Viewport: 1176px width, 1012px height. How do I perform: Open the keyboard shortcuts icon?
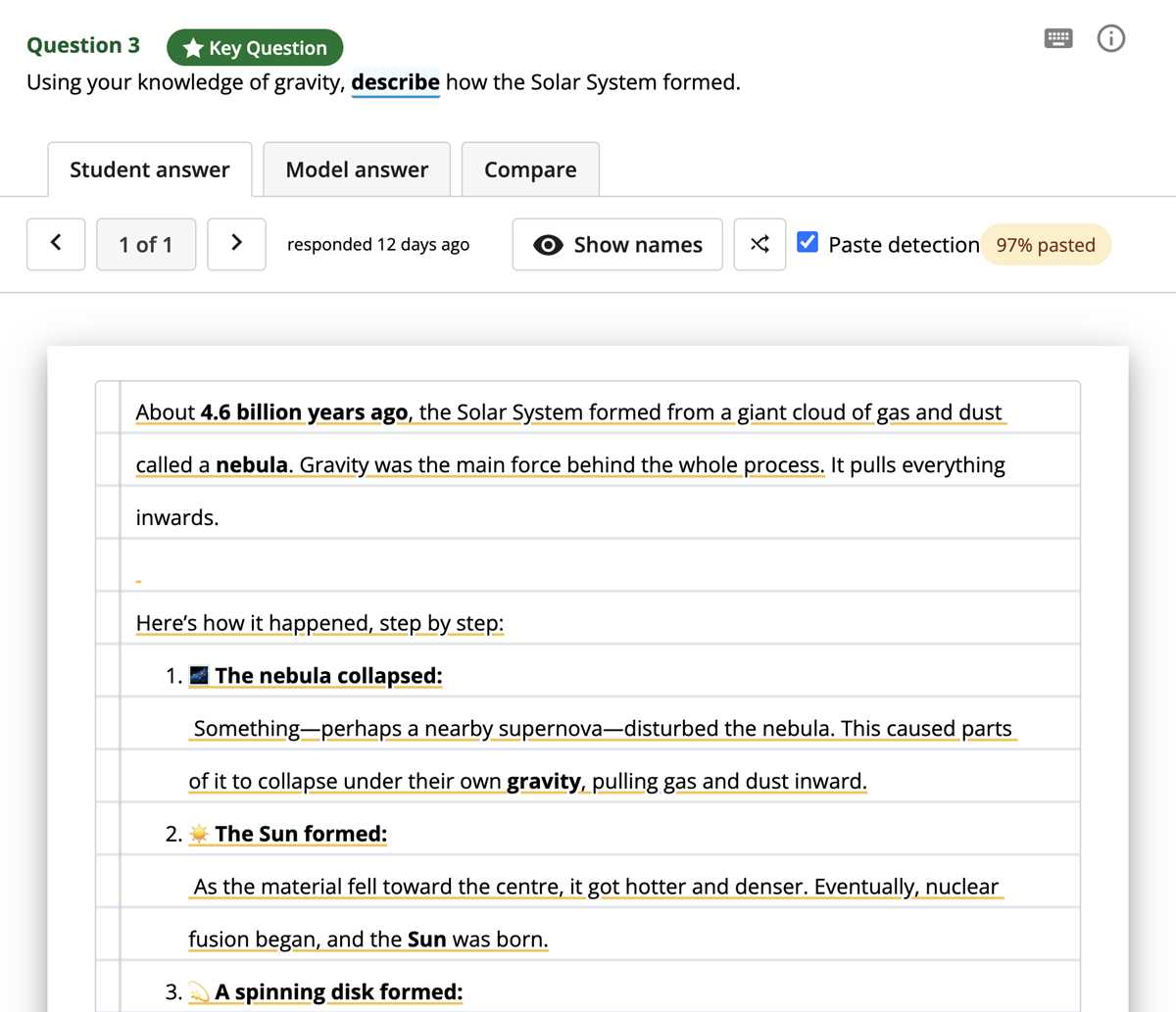coord(1058,39)
